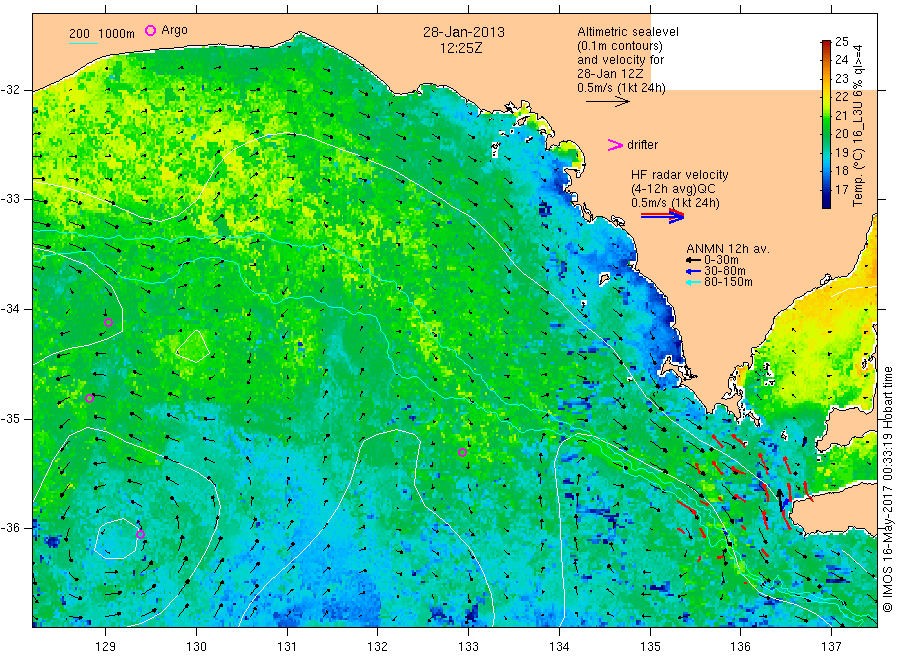Click the "1000m" isobath legend text

(x=117, y=34)
